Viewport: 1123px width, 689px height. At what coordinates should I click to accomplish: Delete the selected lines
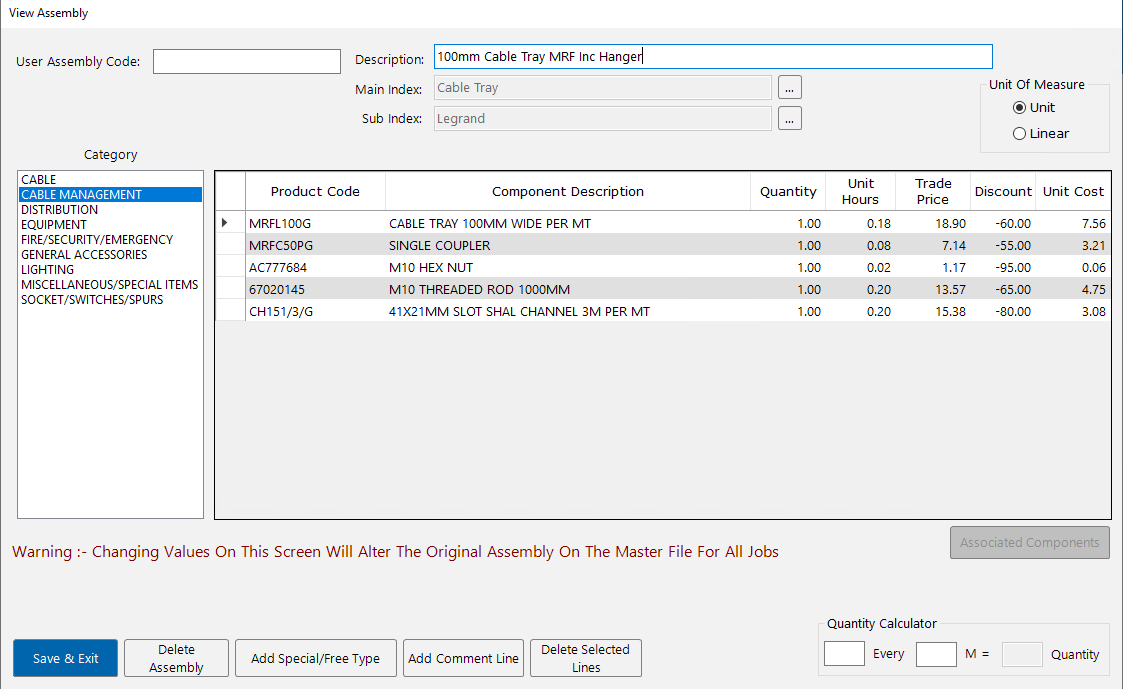(x=585, y=658)
